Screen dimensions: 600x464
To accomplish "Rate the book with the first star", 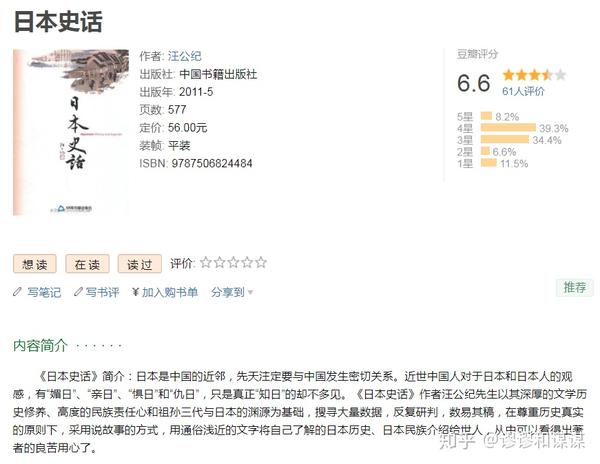I will tap(206, 263).
